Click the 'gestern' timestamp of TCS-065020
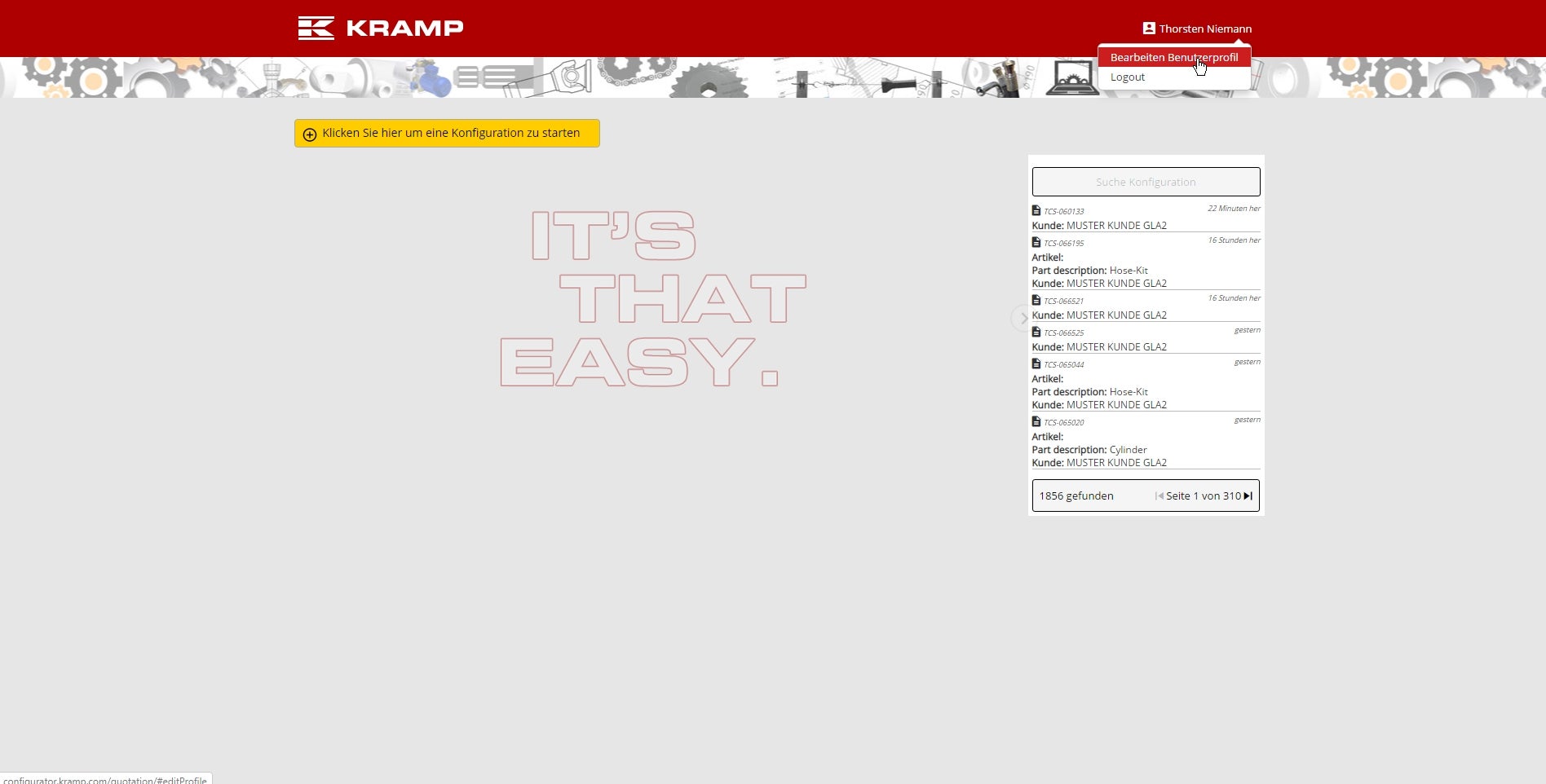 click(1247, 420)
